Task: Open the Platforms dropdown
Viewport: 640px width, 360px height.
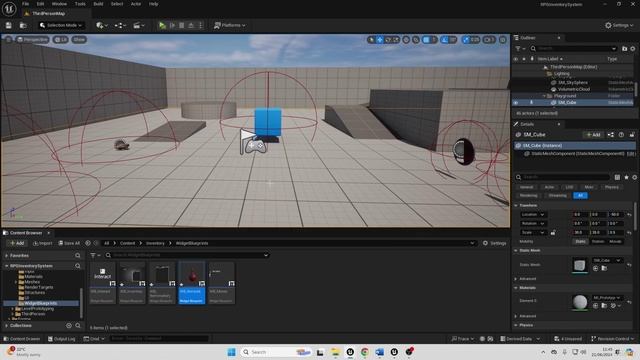Action: 230,25
